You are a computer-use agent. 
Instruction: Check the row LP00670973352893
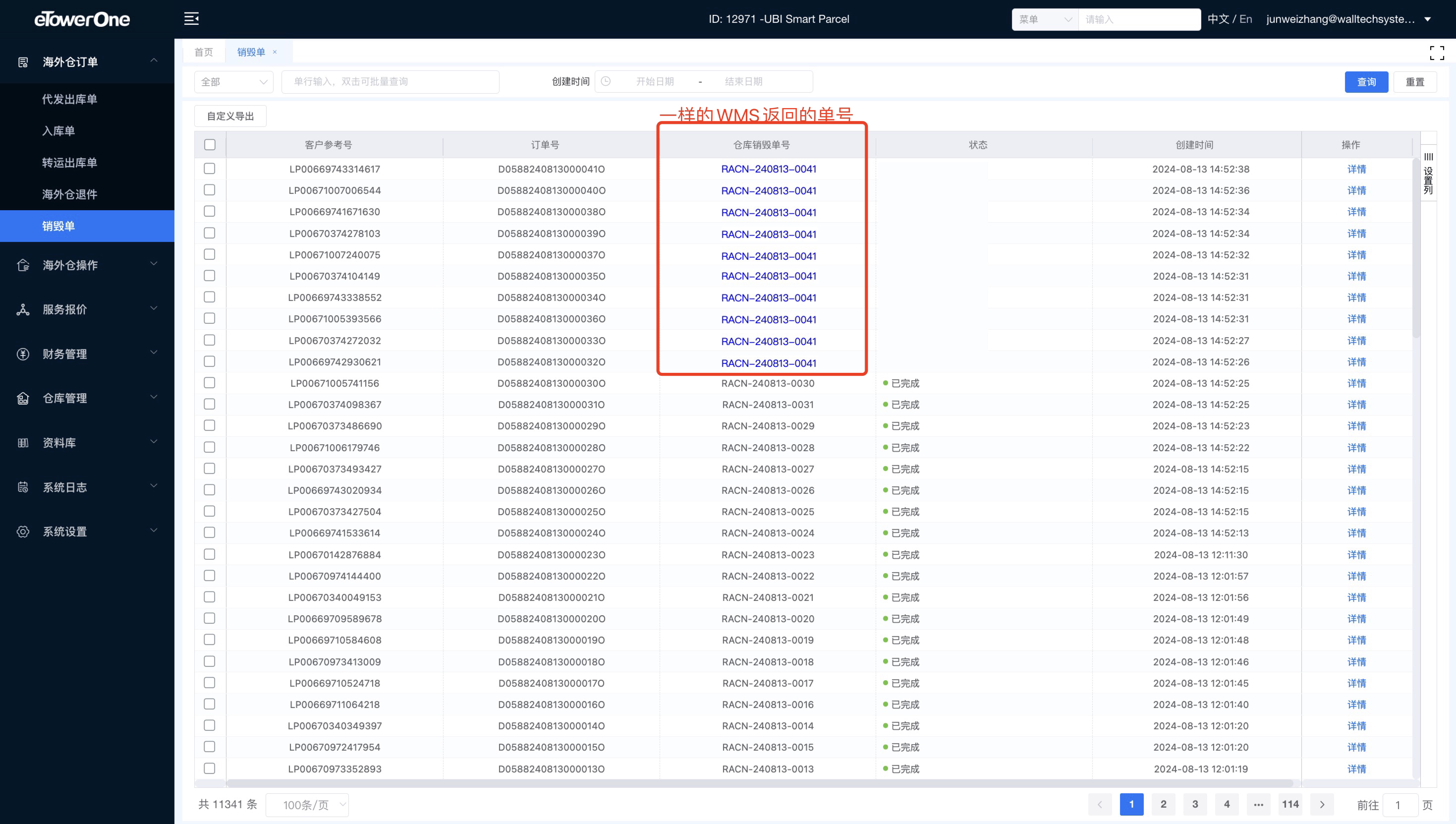[210, 768]
